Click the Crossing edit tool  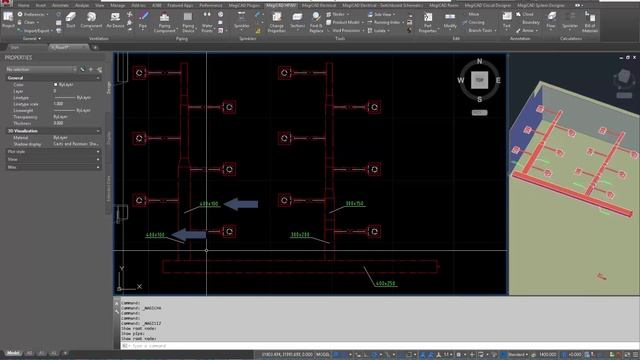point(473,22)
